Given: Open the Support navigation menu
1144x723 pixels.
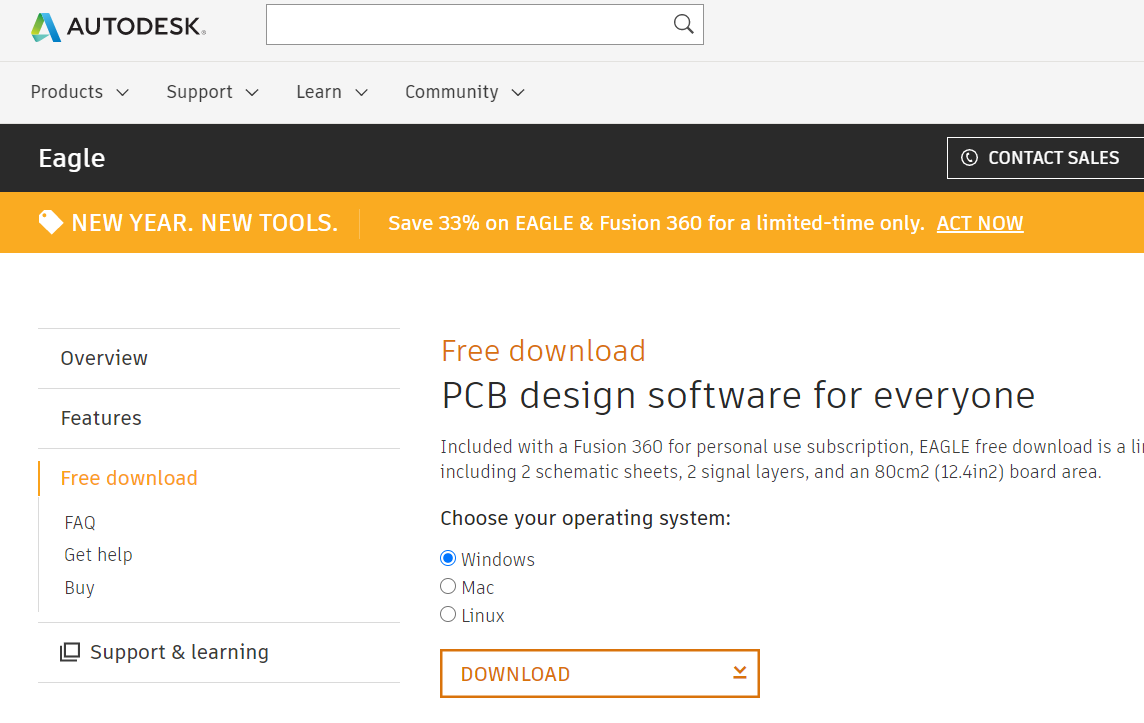Looking at the screenshot, I should [x=212, y=92].
